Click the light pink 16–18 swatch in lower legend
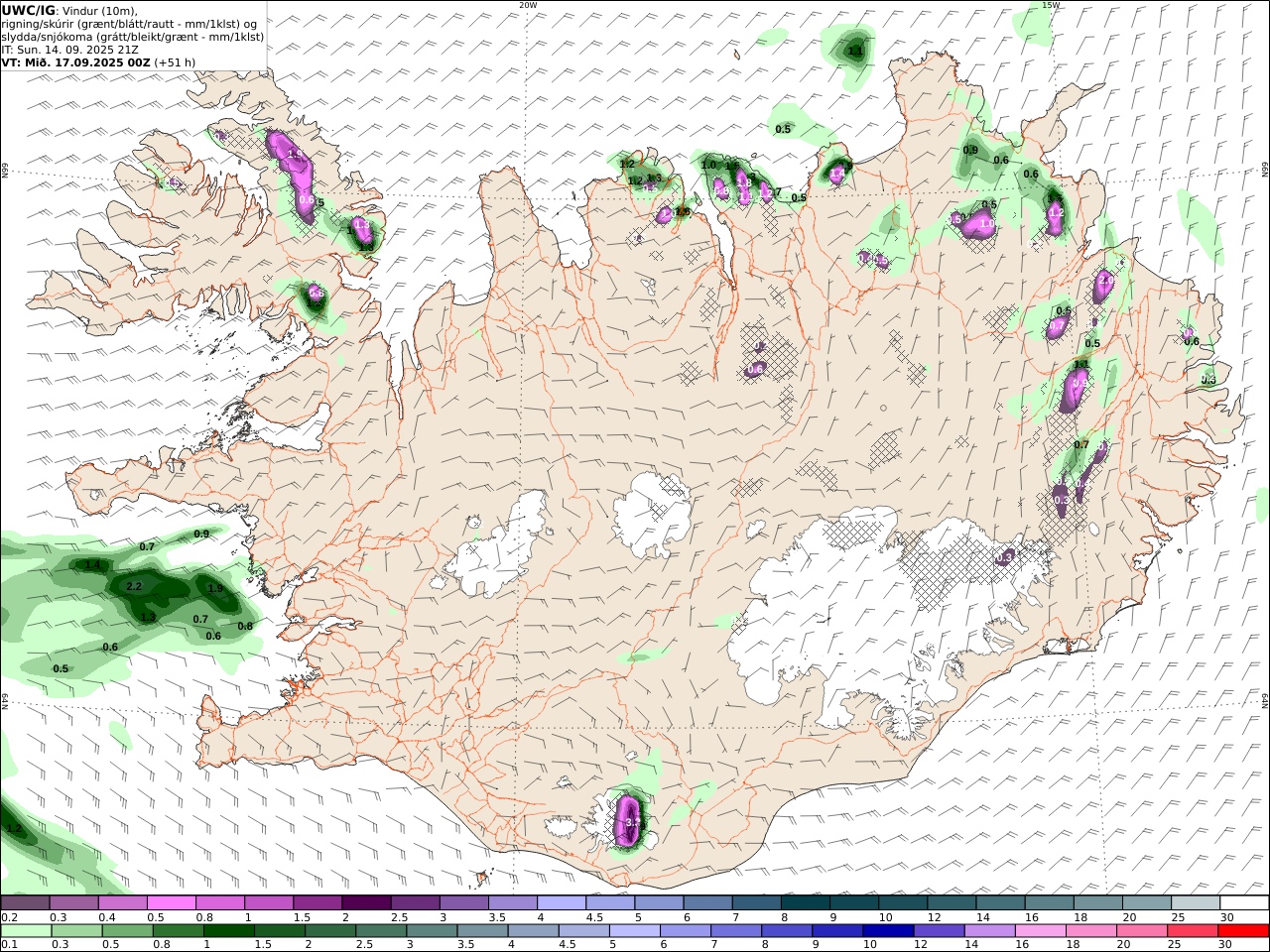Image resolution: width=1270 pixels, height=952 pixels. [x=1040, y=931]
